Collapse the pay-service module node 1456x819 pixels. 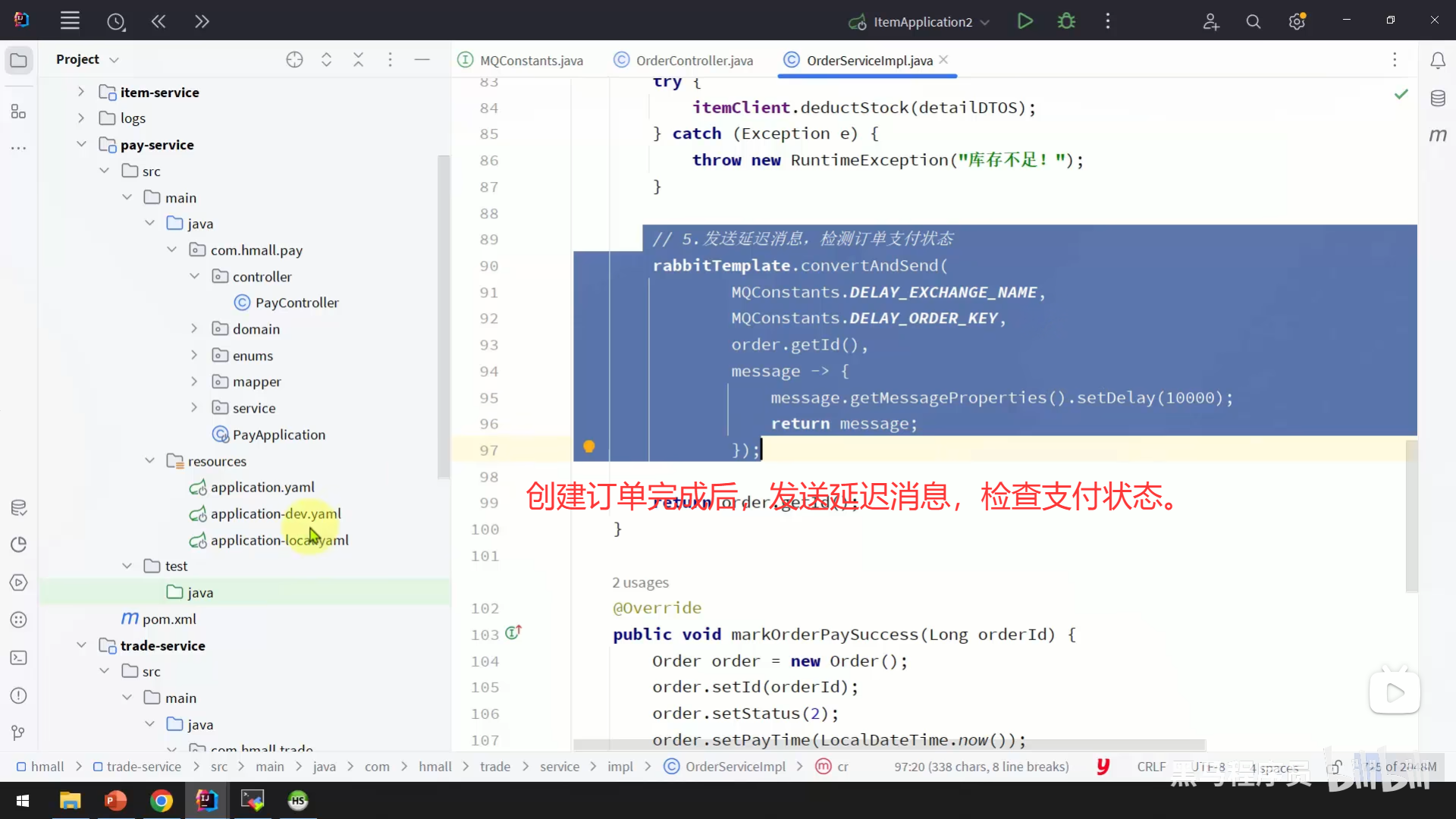81,144
